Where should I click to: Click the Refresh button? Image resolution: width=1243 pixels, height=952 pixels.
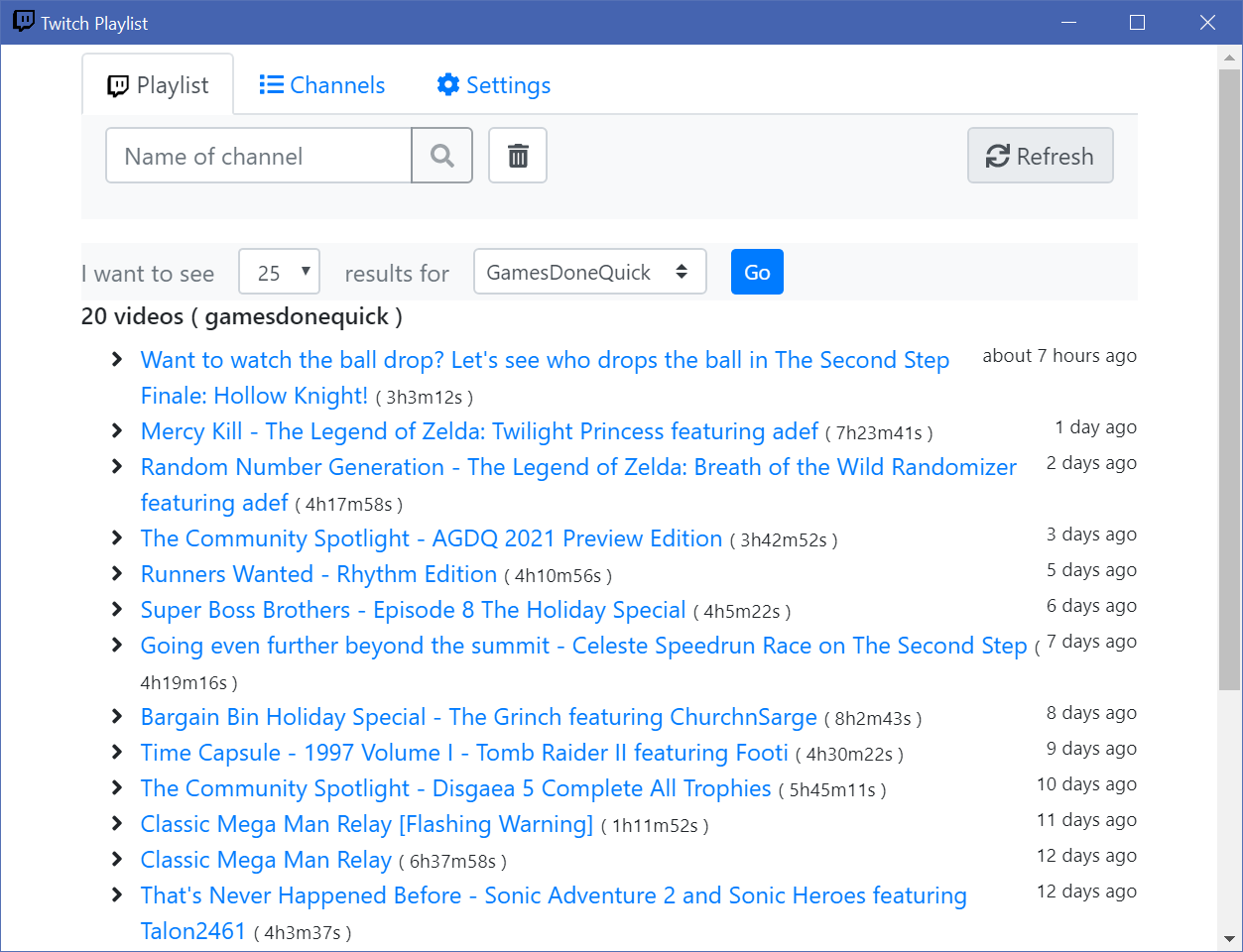1040,156
